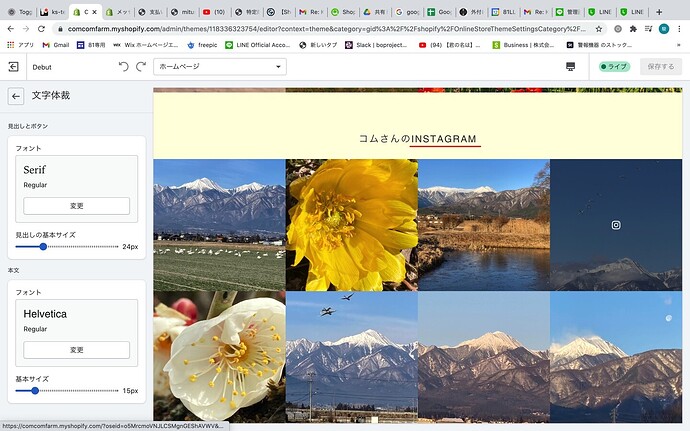Click the 見出しの基本サイズ slider handle
The width and height of the screenshot is (690, 431).
click(x=43, y=247)
